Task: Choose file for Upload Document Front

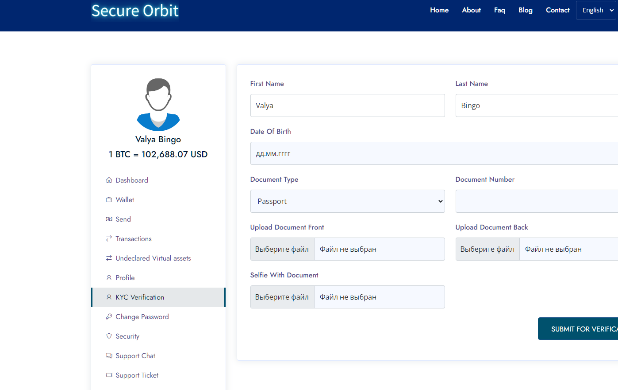Action: coord(282,249)
